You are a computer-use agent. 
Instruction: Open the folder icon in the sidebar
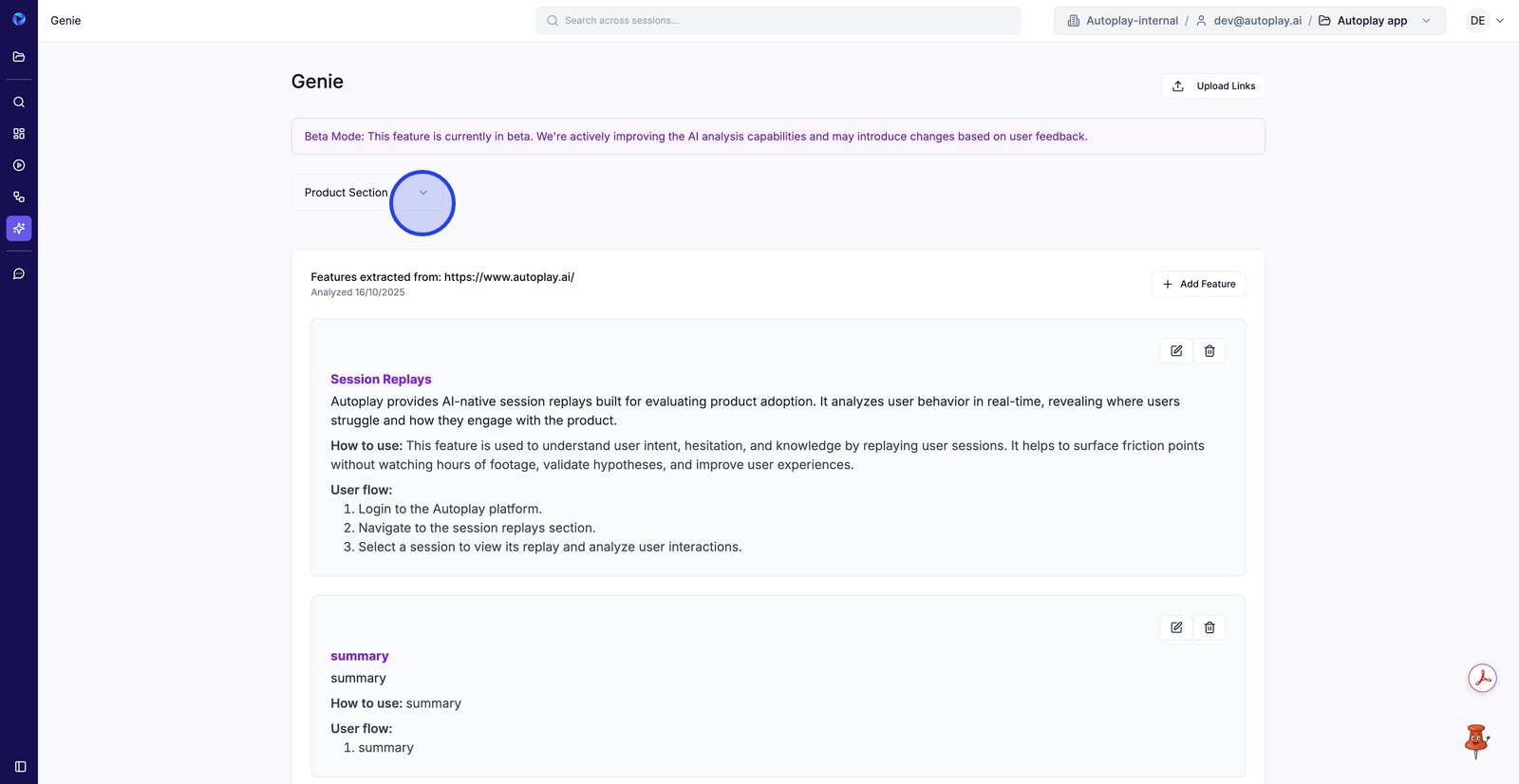[19, 57]
